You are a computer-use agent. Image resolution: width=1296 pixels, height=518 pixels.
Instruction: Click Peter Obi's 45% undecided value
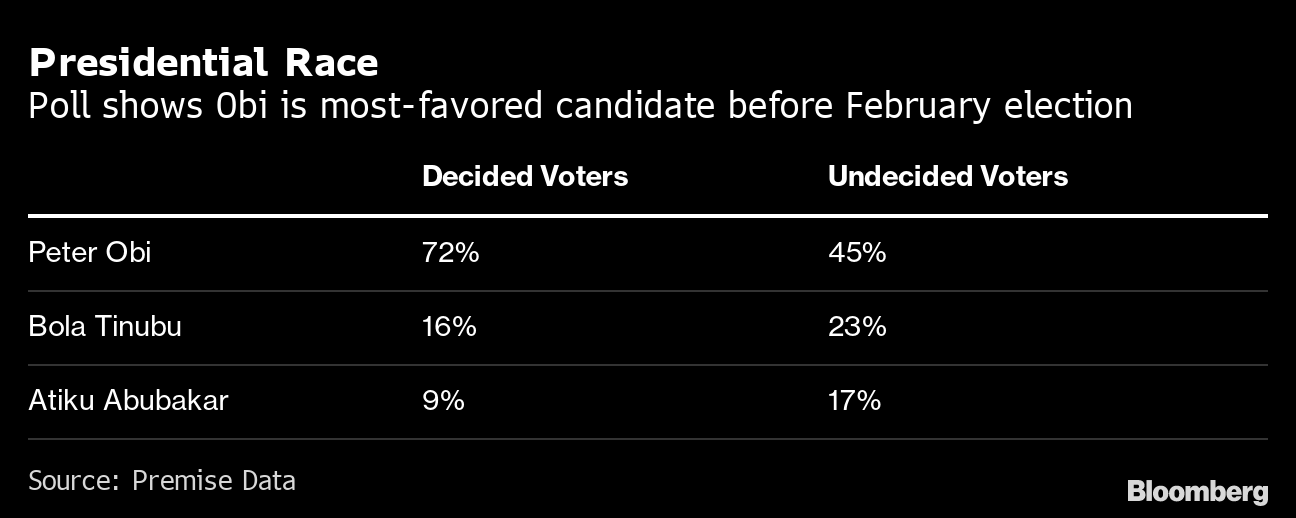[x=856, y=252]
